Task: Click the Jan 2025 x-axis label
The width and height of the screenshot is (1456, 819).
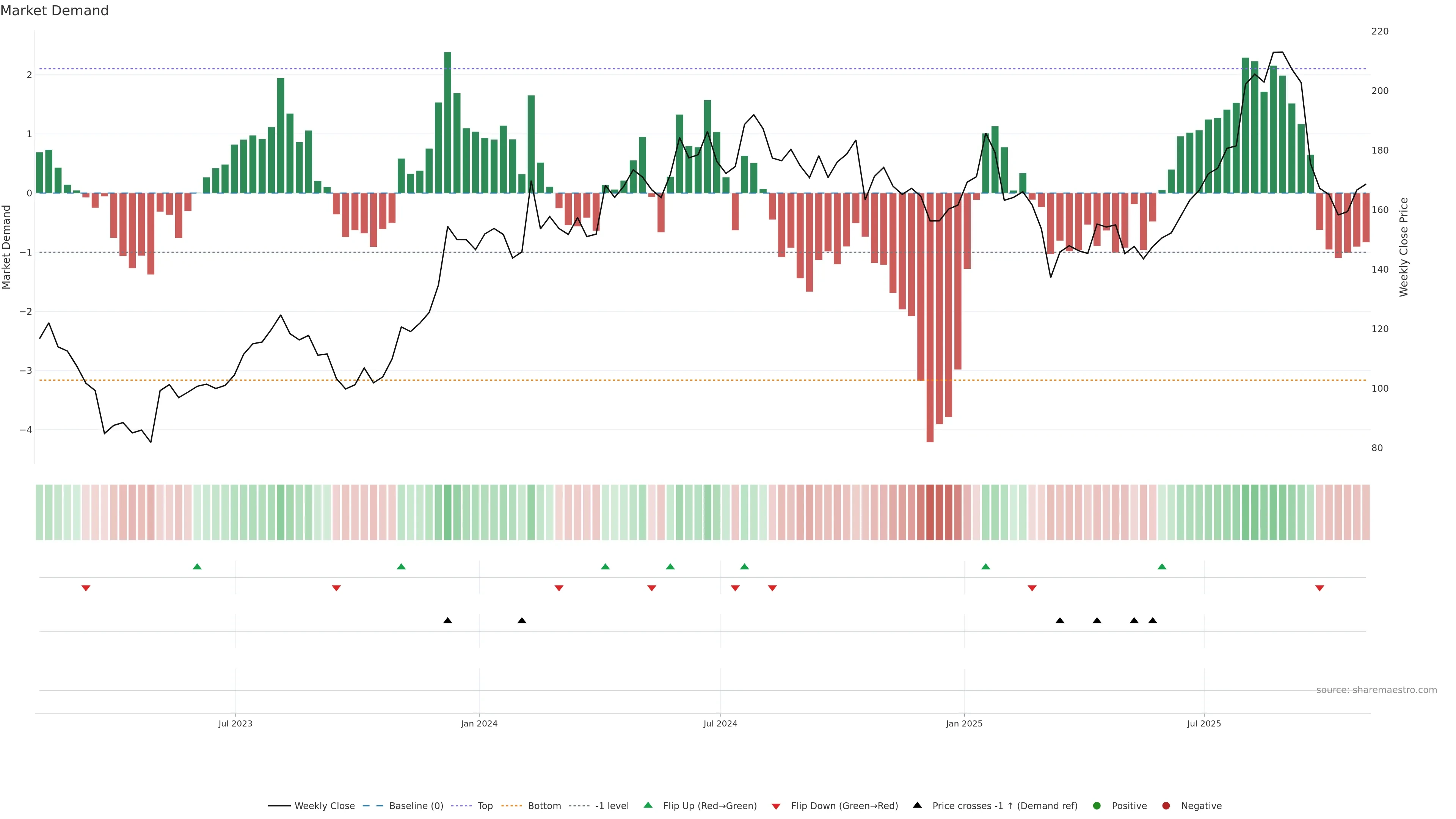Action: coord(964,723)
